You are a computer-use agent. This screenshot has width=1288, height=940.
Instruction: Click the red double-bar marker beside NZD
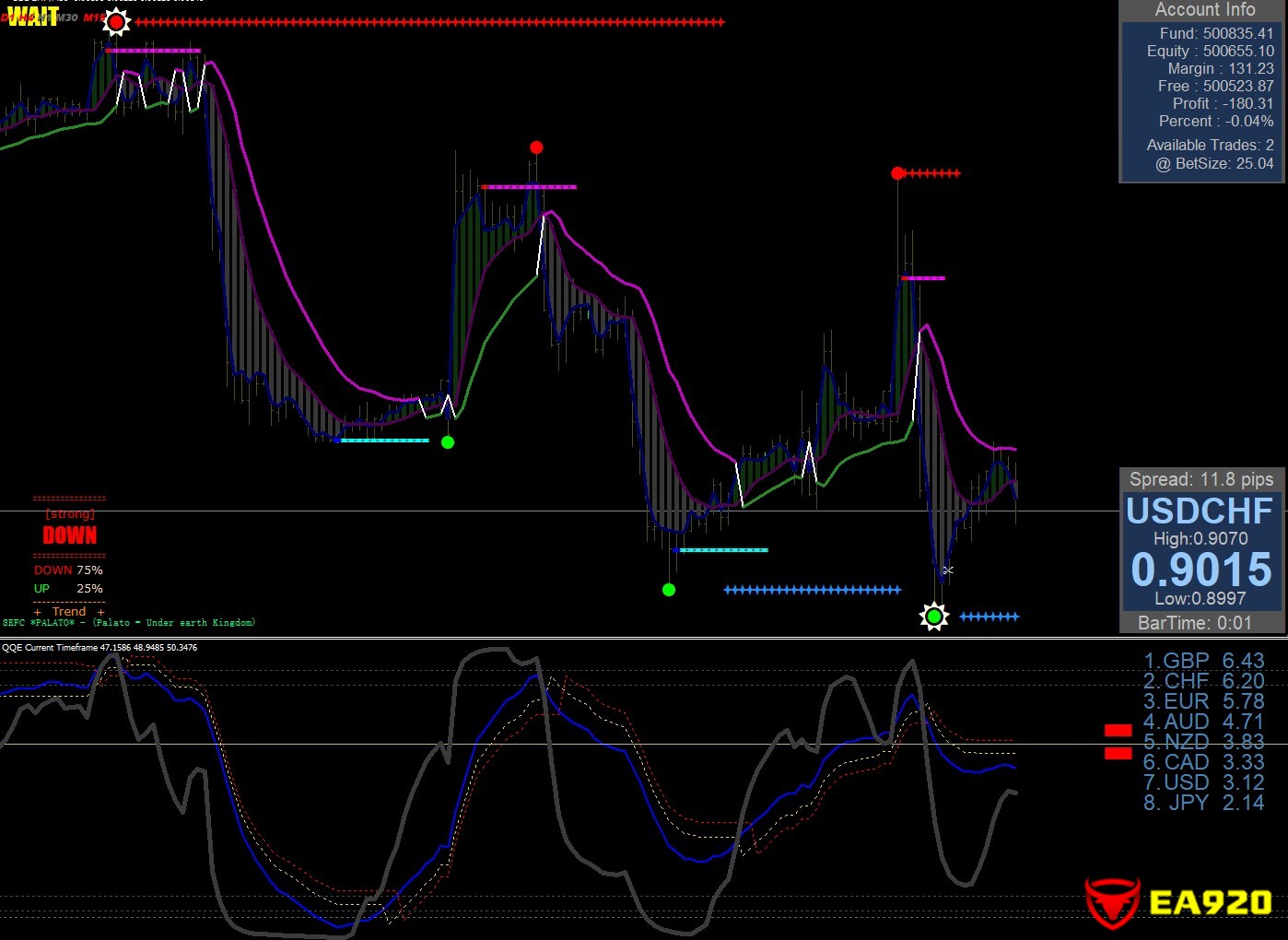pyautogui.click(x=1118, y=742)
